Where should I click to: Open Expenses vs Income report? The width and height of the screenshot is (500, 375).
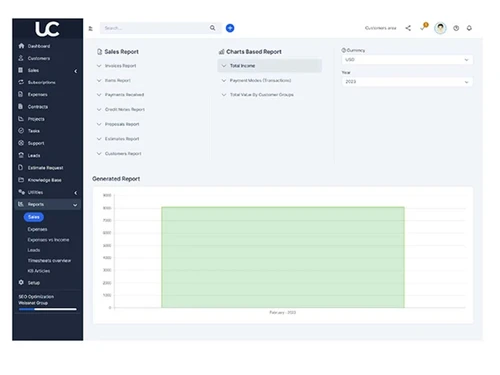[x=48, y=240]
